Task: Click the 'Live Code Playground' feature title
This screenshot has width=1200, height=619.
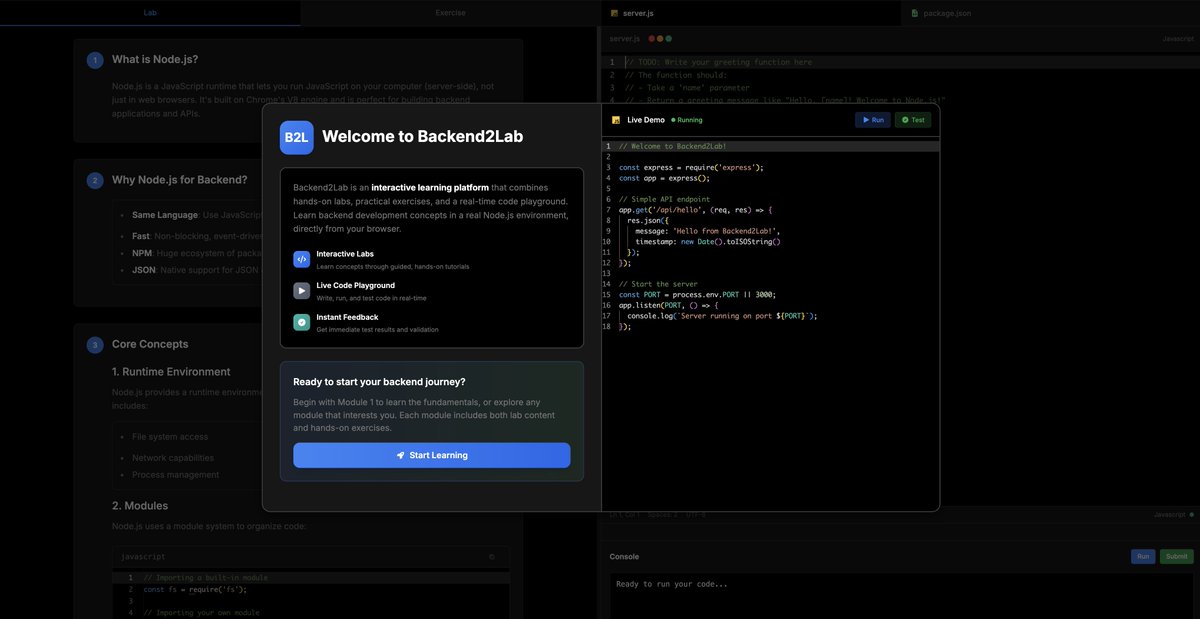Action: pos(356,286)
